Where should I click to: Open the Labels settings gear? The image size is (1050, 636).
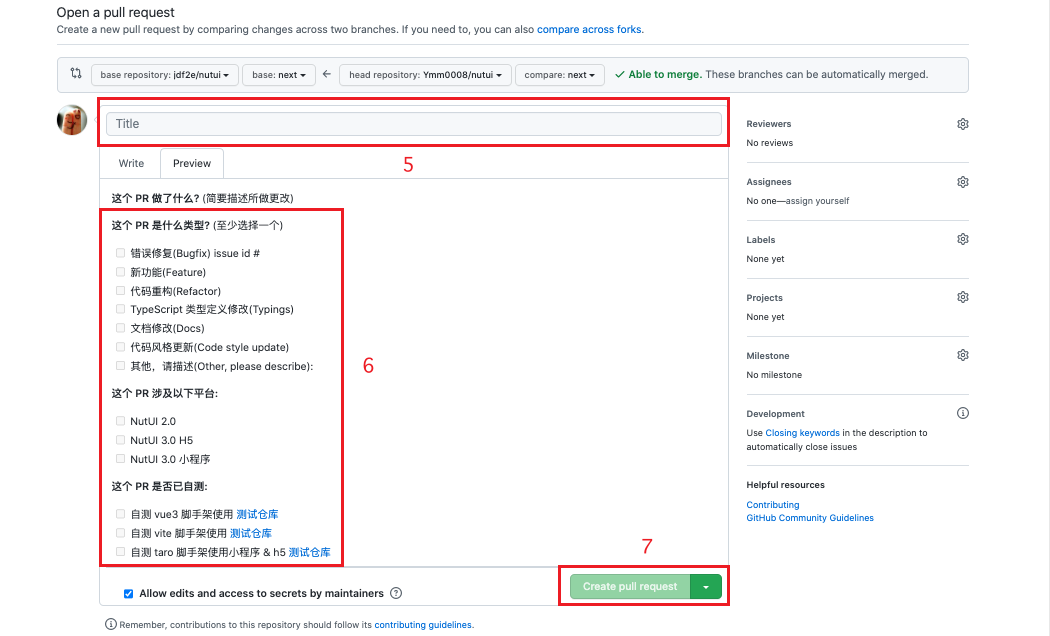tap(962, 239)
